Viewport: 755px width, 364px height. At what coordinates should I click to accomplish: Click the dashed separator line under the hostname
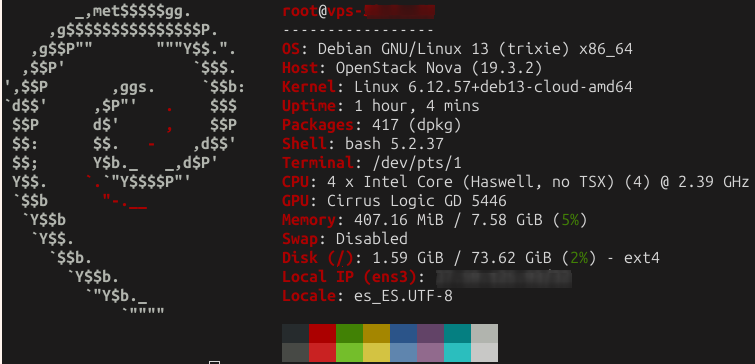click(358, 30)
